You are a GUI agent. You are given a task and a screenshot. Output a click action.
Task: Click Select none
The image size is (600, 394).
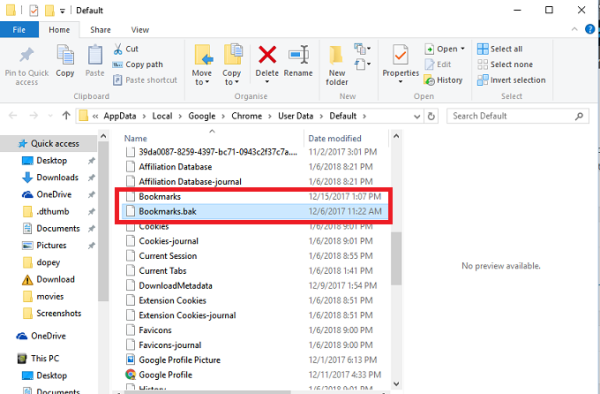[505, 64]
